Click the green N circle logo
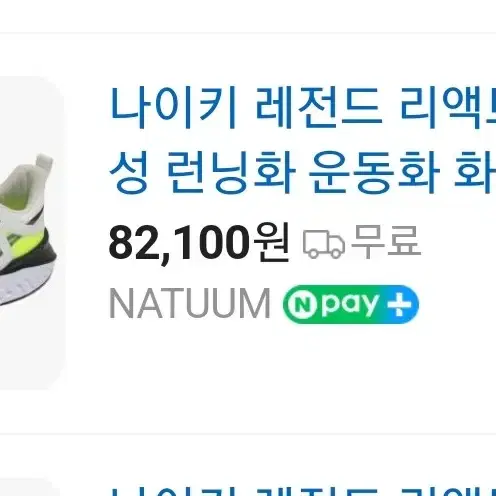Screen dimensions: 496x496 pyautogui.click(x=302, y=305)
